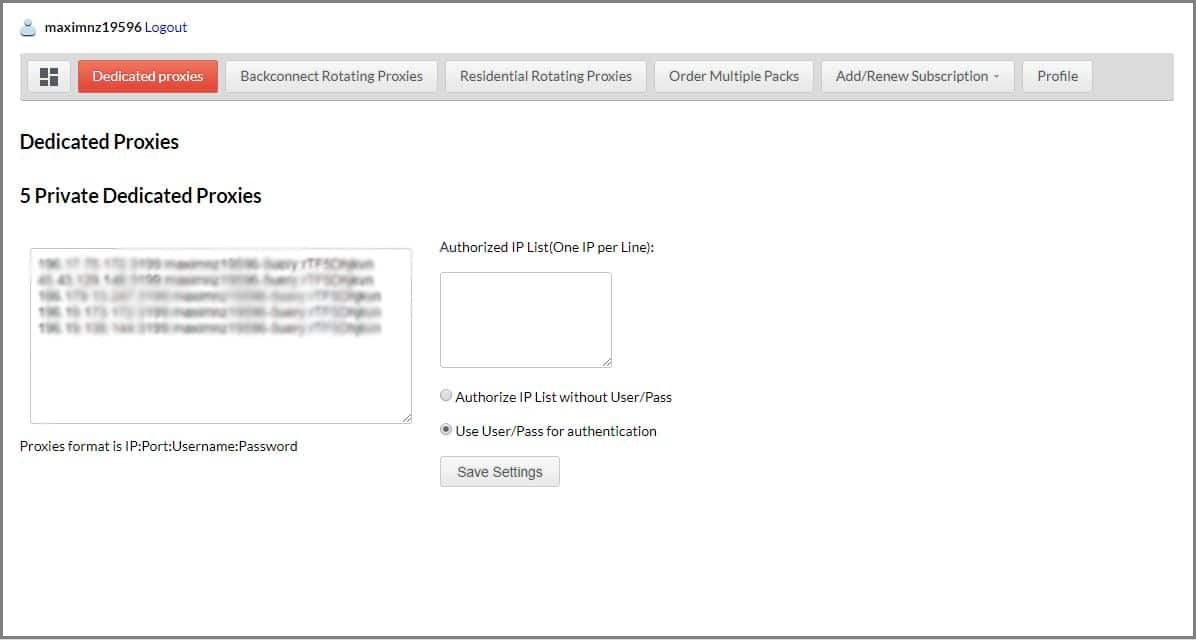This screenshot has width=1196, height=640.
Task: Select Use User/Pass for authentication
Action: (446, 430)
